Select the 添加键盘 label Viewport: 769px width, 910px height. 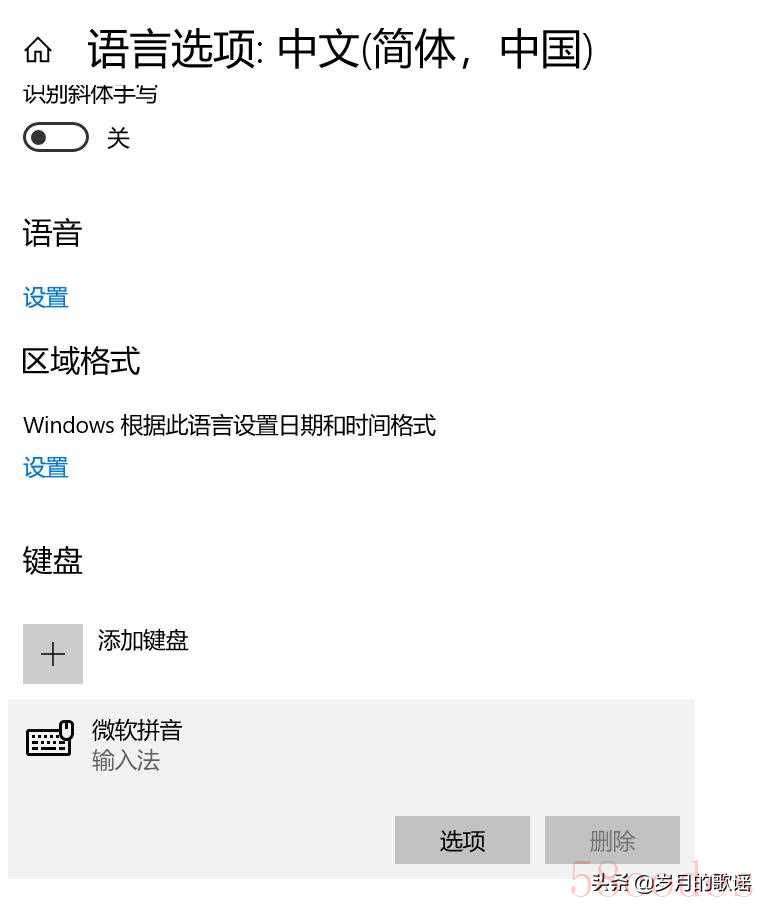(143, 641)
